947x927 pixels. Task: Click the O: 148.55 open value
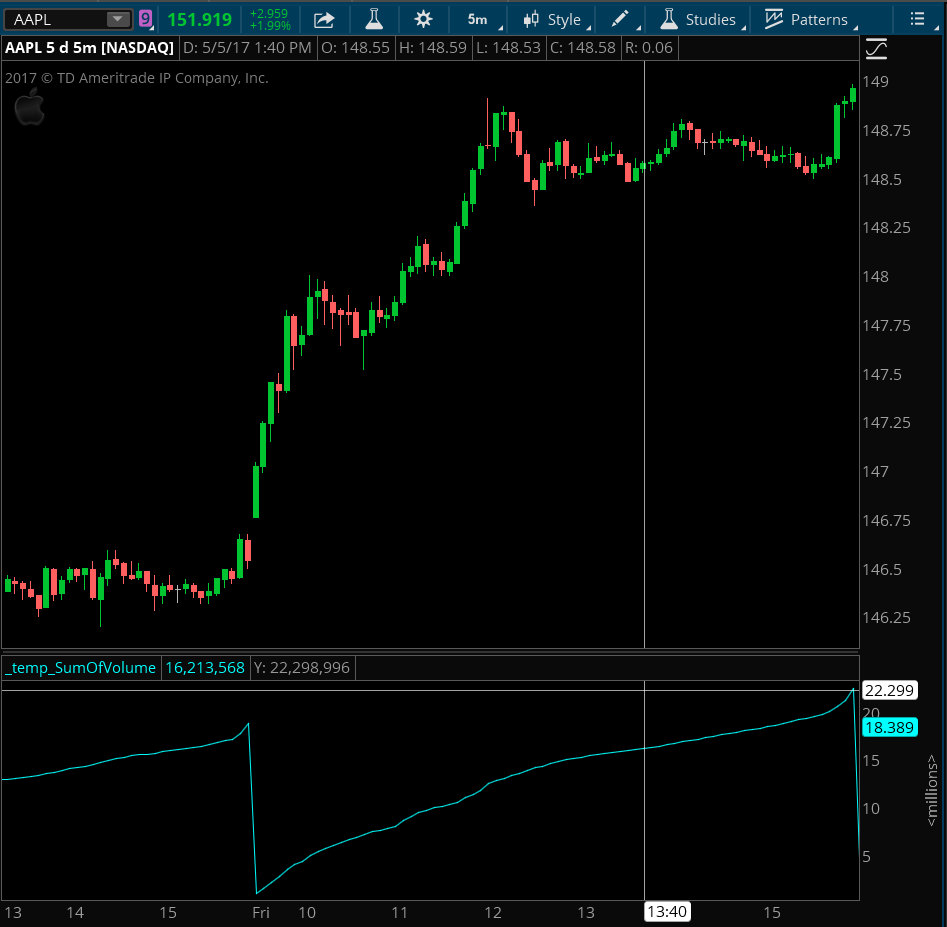pos(355,48)
